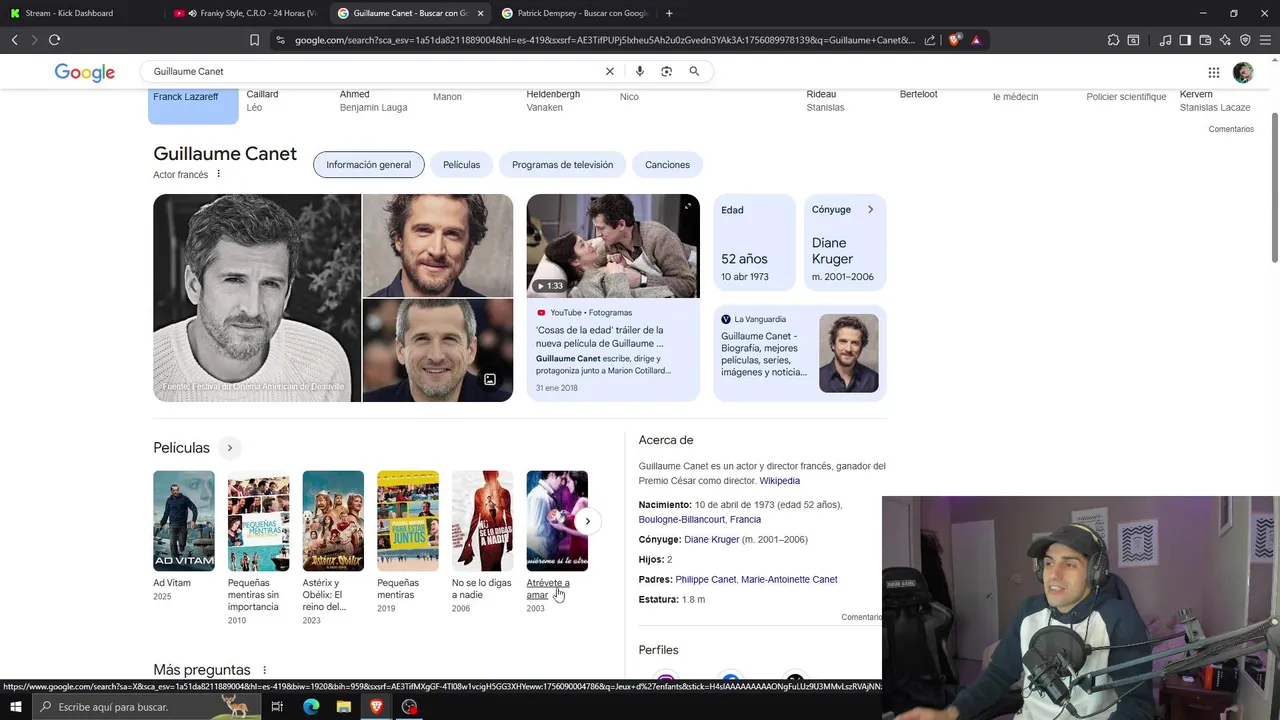Reload the page with the refresh icon

[x=54, y=40]
